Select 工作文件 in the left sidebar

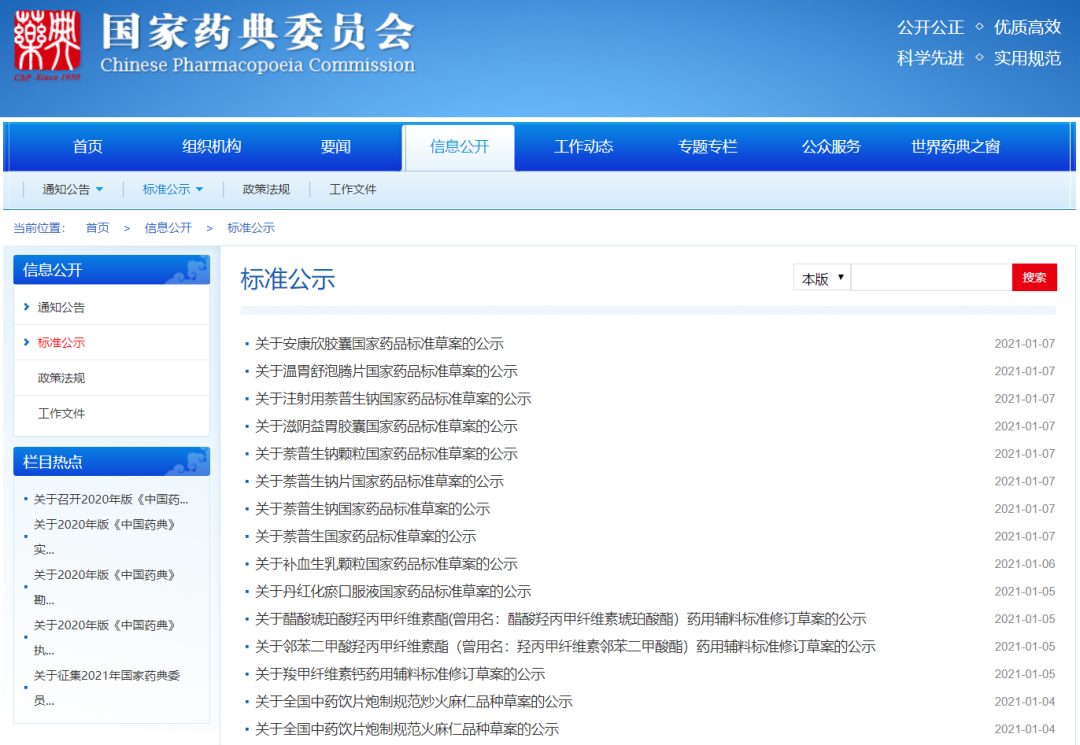[61, 413]
